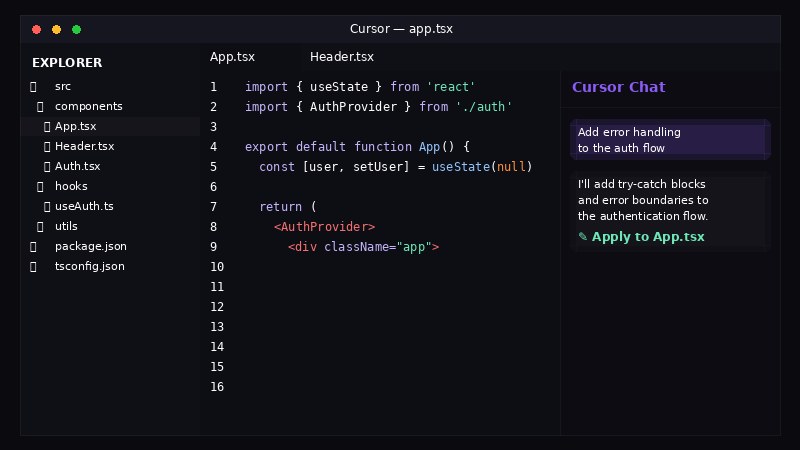Image resolution: width=800 pixels, height=450 pixels.
Task: Click the green maximize window button
Action: [x=77, y=30]
